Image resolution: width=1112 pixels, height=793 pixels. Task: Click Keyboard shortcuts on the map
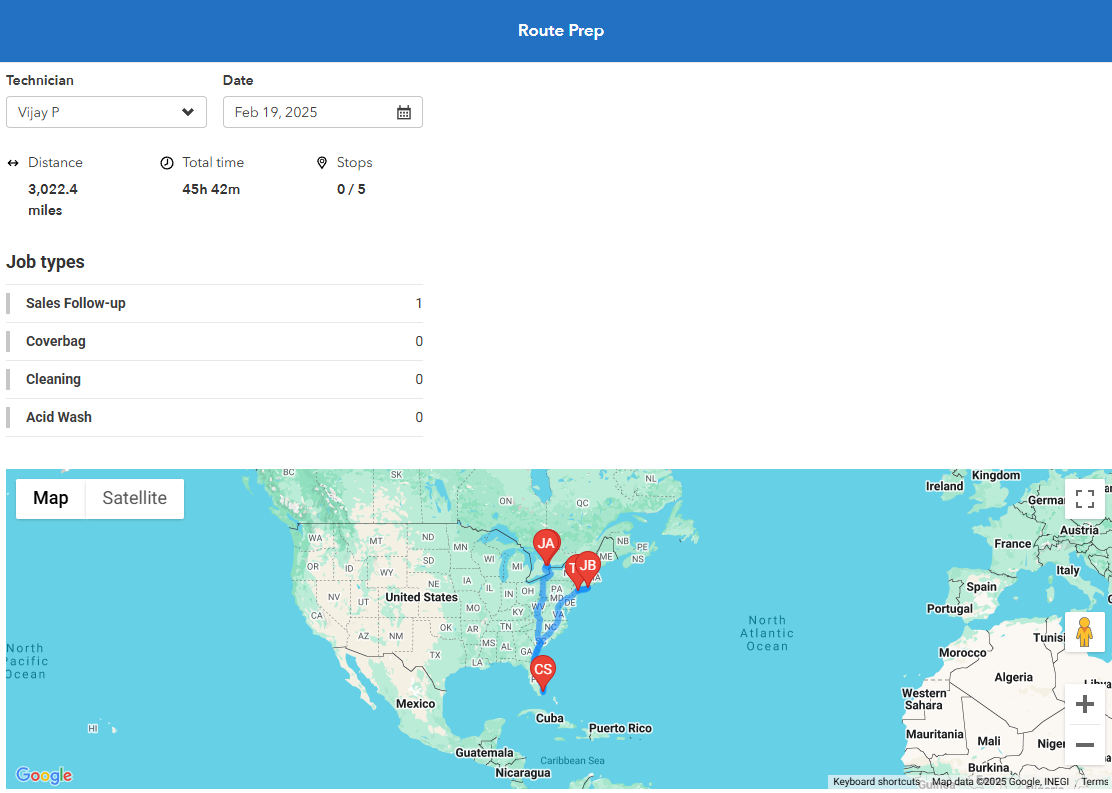click(x=876, y=782)
